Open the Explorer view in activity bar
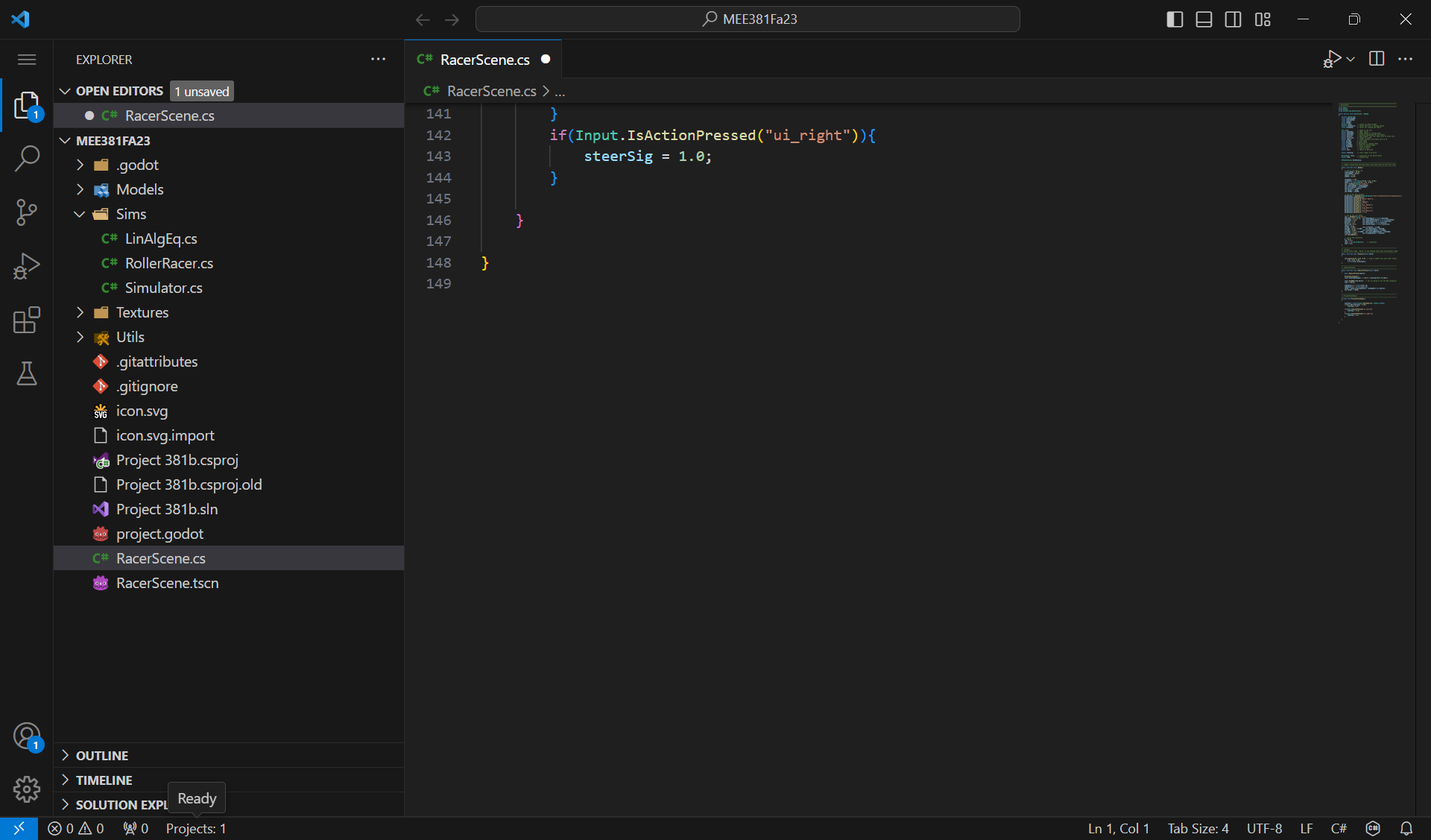Image resolution: width=1431 pixels, height=840 pixels. (x=27, y=105)
